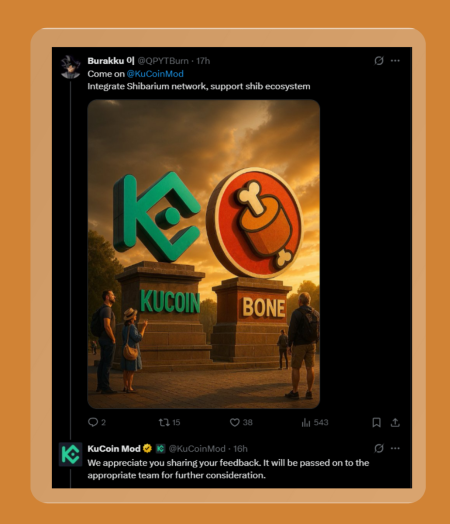
Task: View analytics showing 543 views
Action: point(315,422)
